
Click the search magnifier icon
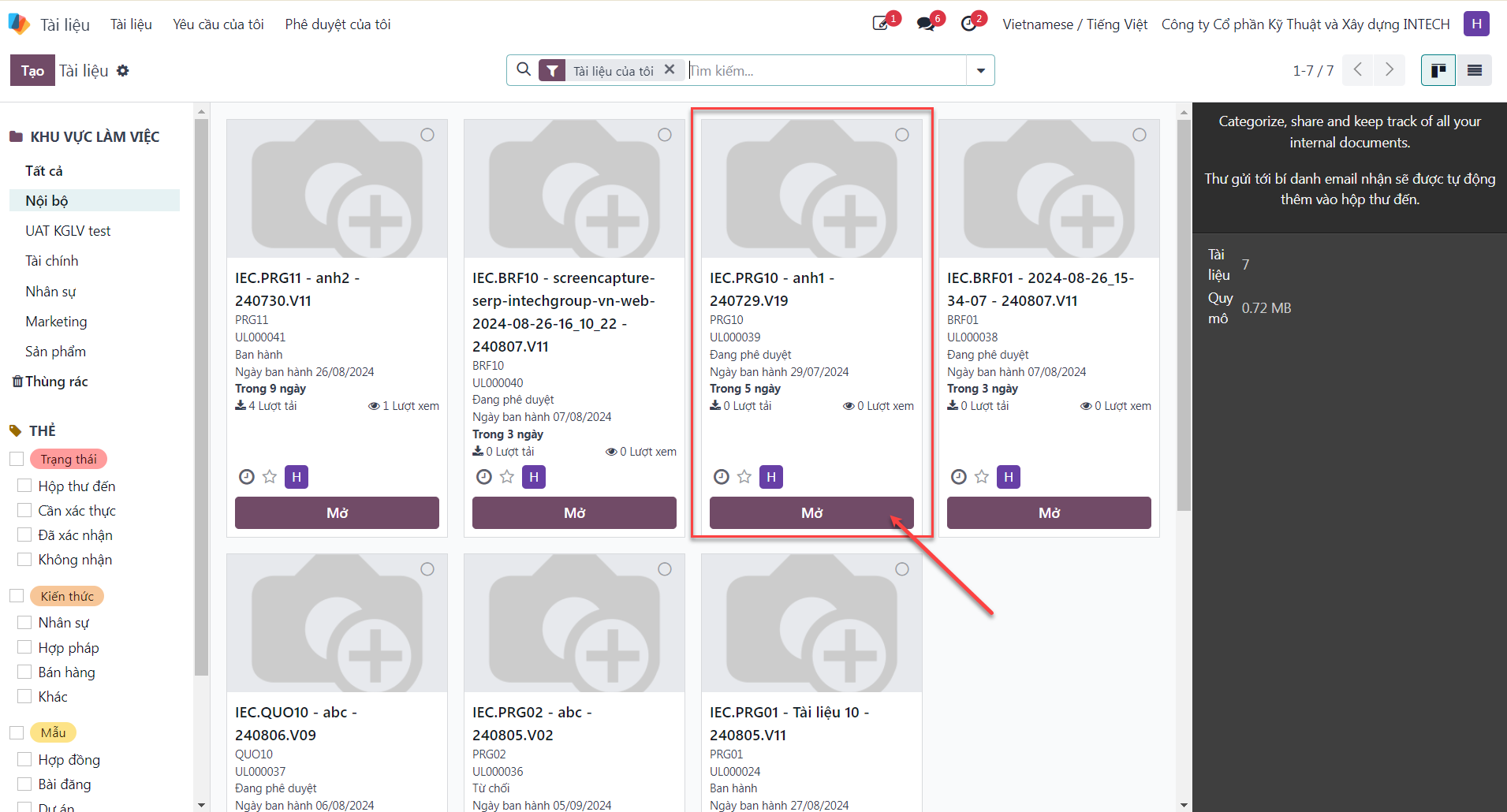point(524,69)
